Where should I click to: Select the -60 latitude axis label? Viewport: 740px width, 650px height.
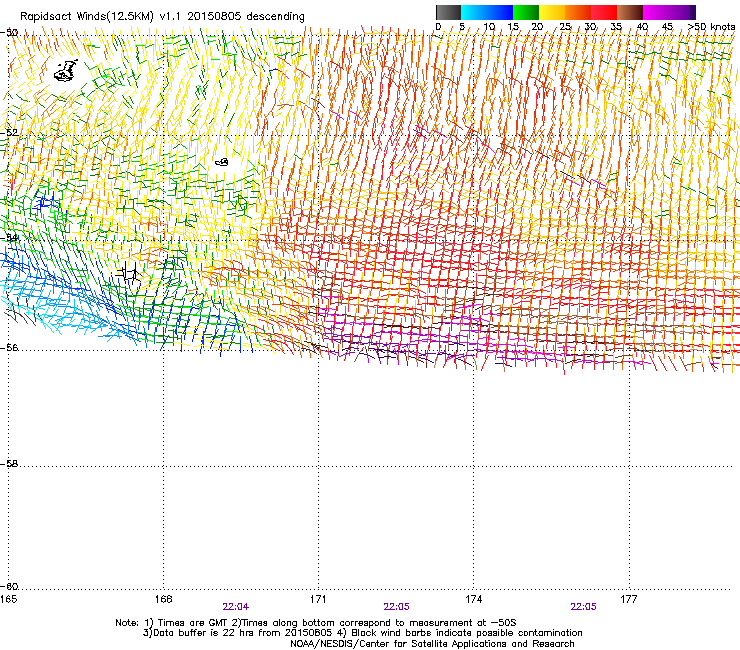pyautogui.click(x=9, y=586)
